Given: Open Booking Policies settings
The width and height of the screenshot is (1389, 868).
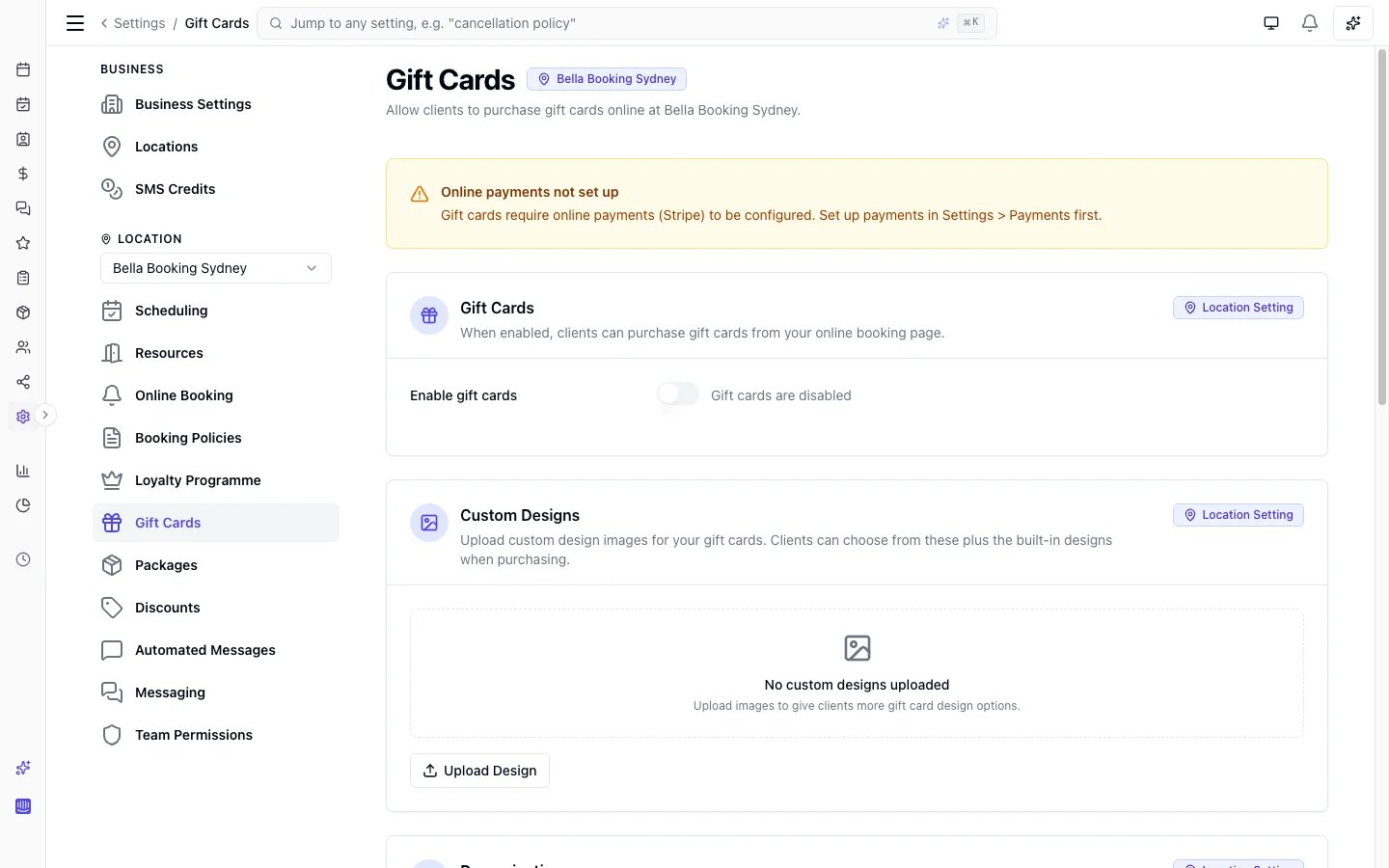Looking at the screenshot, I should click(216, 438).
